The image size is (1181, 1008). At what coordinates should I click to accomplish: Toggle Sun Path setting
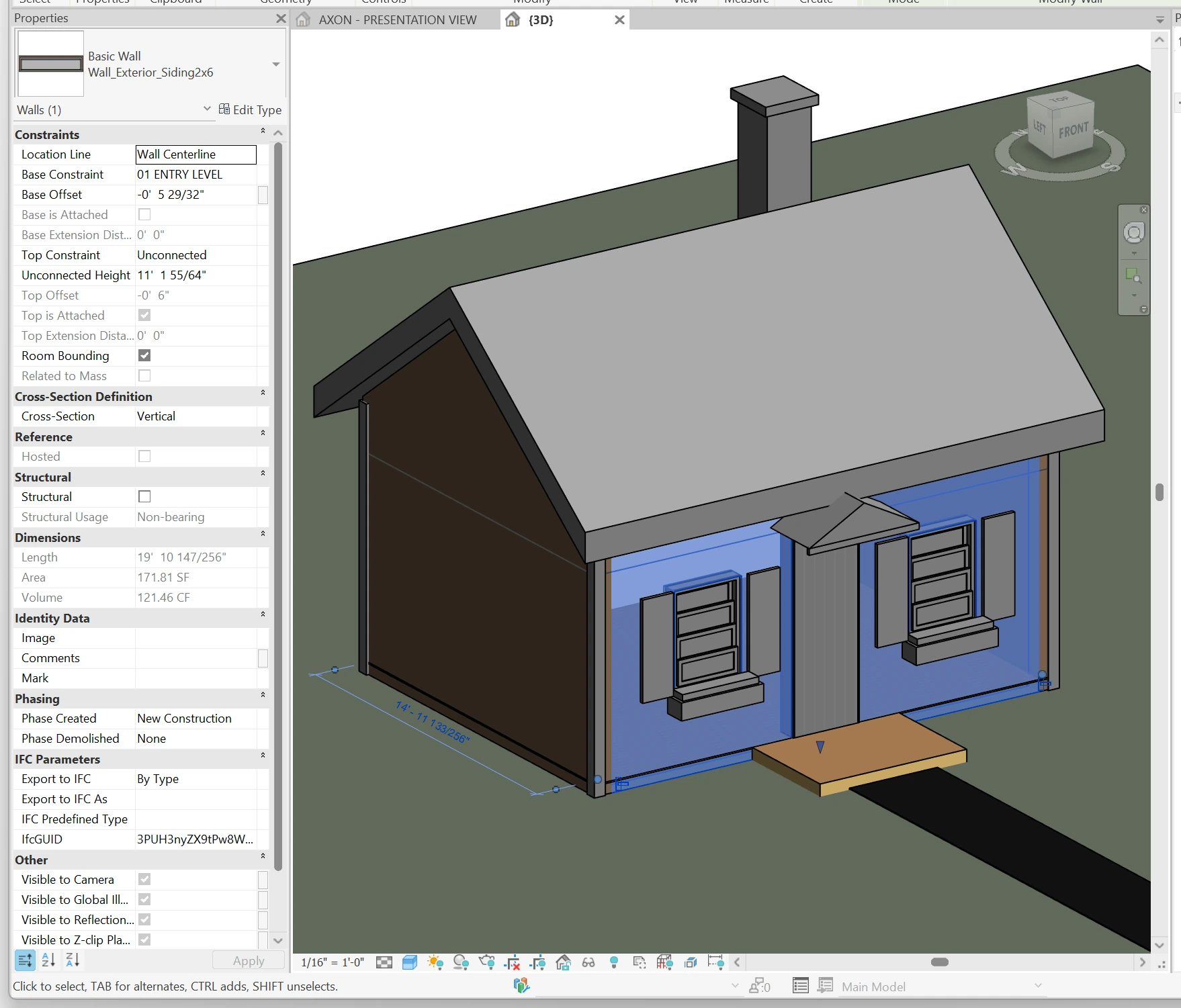pos(435,962)
